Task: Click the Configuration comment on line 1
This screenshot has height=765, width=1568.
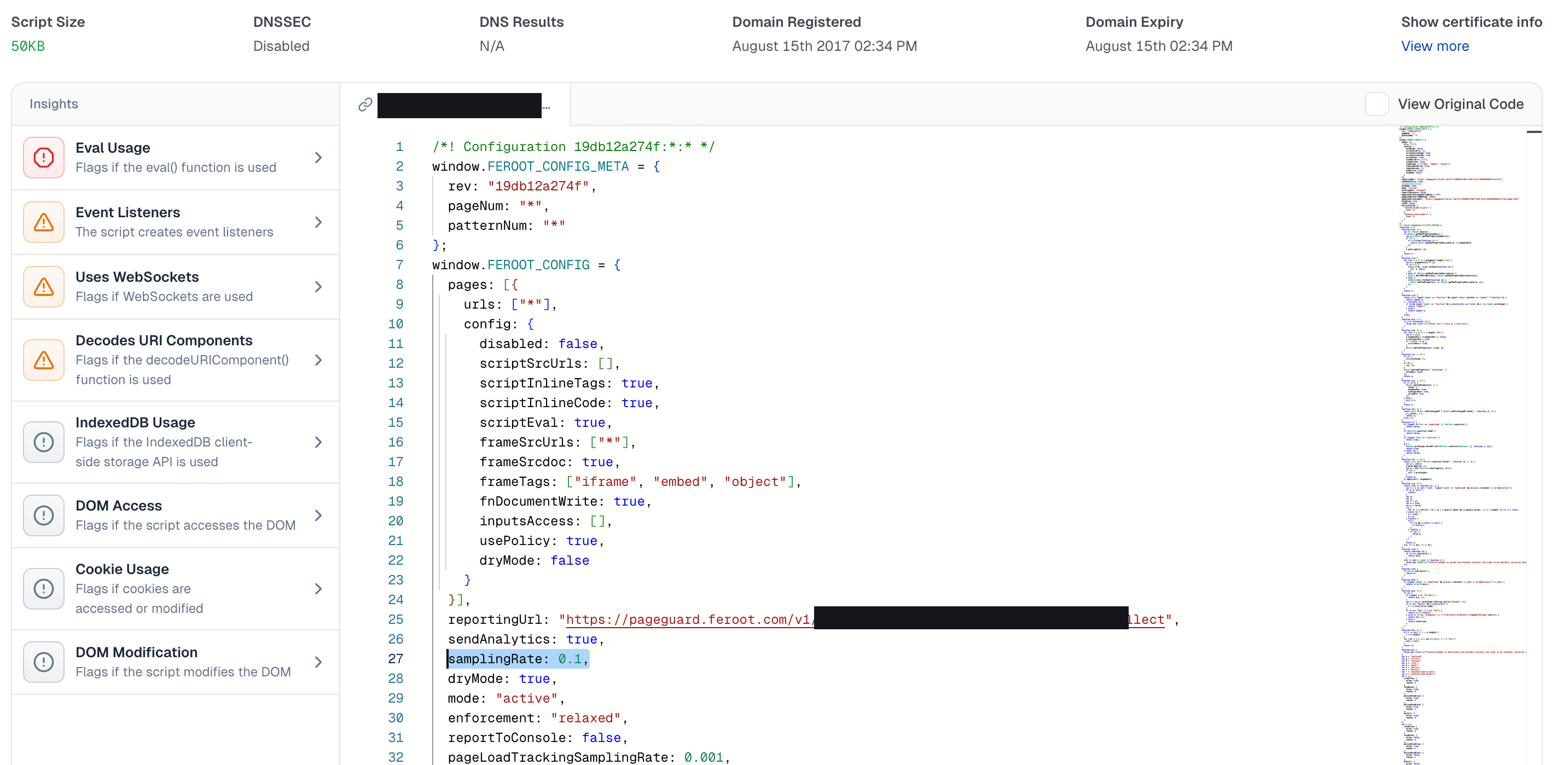Action: 573,147
